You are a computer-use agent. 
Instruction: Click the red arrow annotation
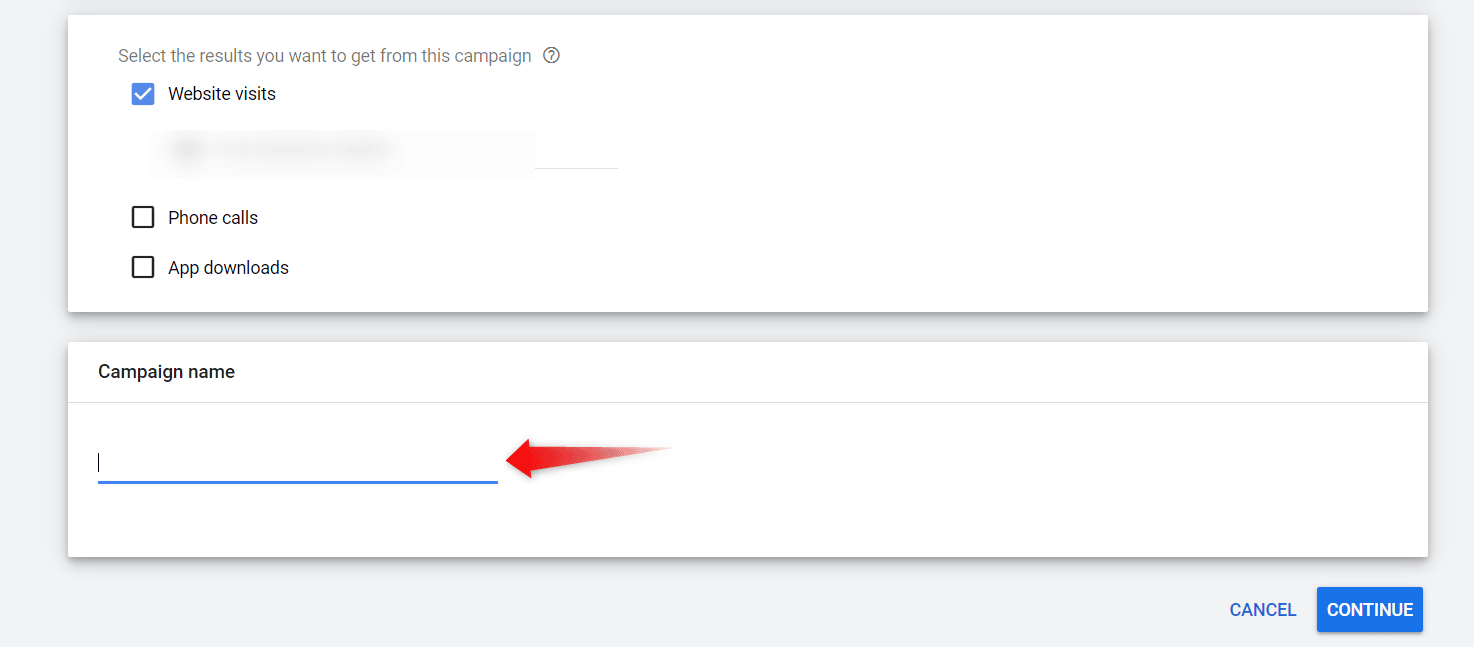(590, 459)
